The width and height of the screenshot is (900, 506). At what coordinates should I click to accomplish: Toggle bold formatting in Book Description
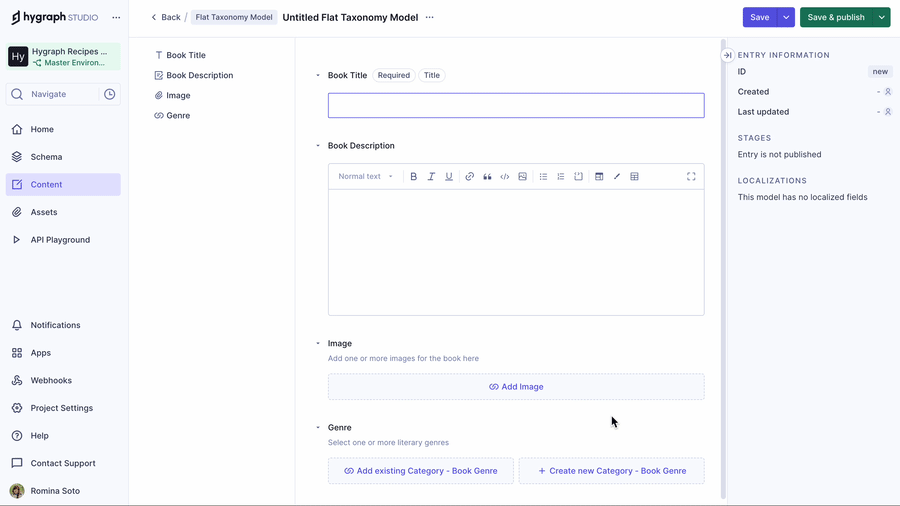coord(413,177)
